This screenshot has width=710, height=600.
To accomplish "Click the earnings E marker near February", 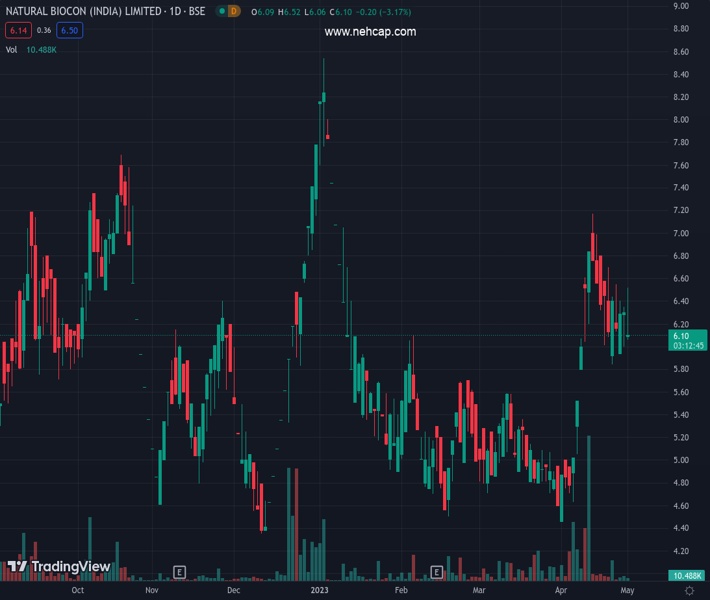I will click(436, 572).
